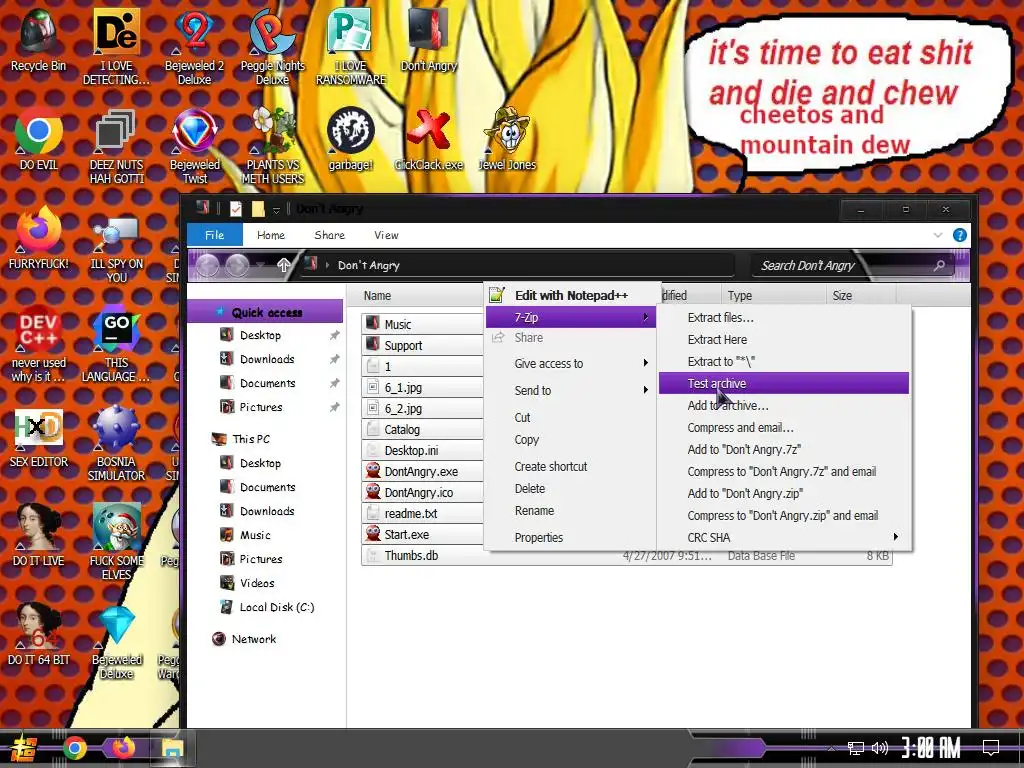Click the File Explorer taskbar icon
The width and height of the screenshot is (1024, 768).
[x=172, y=748]
